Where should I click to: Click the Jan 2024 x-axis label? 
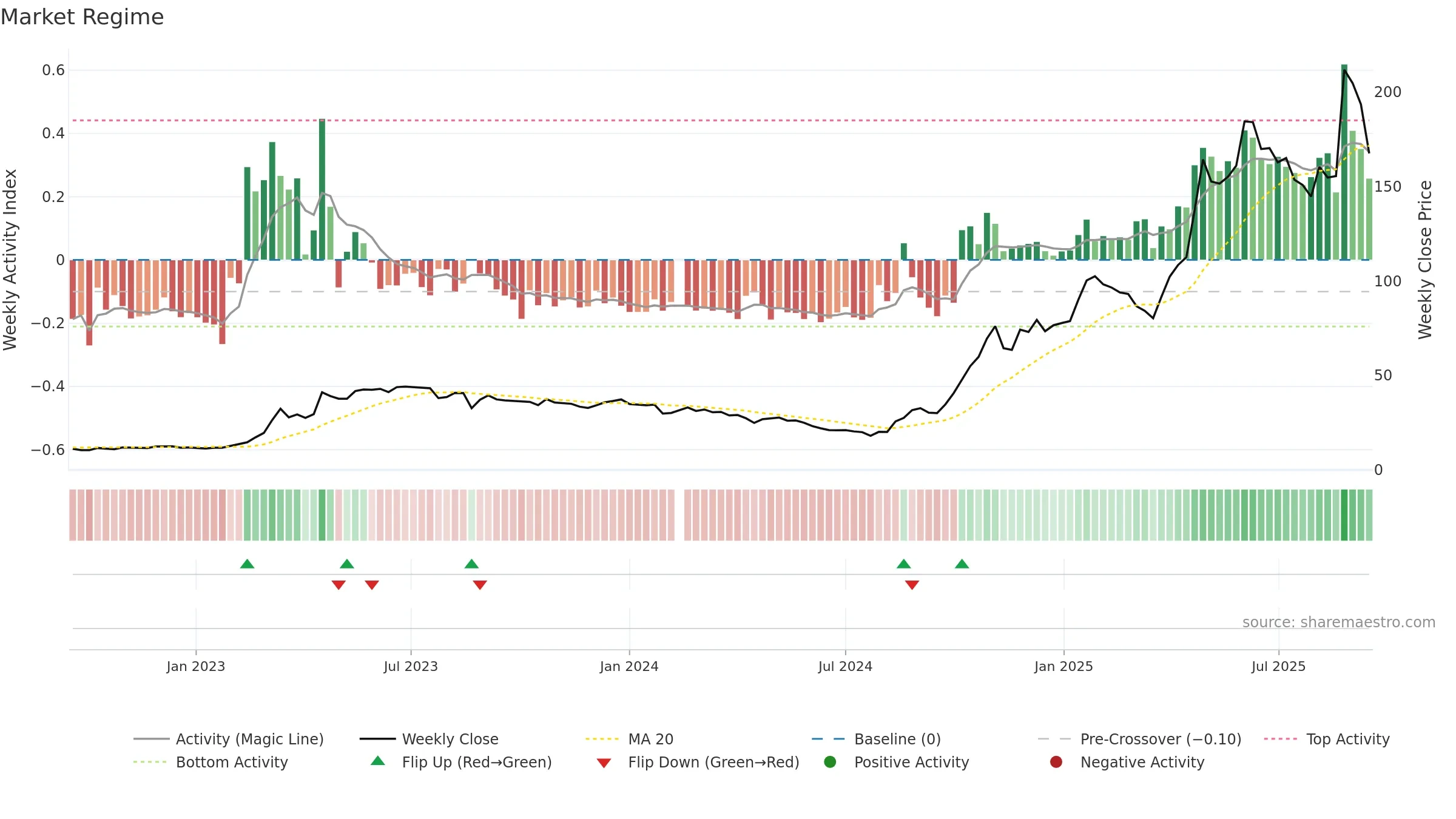tap(629, 666)
